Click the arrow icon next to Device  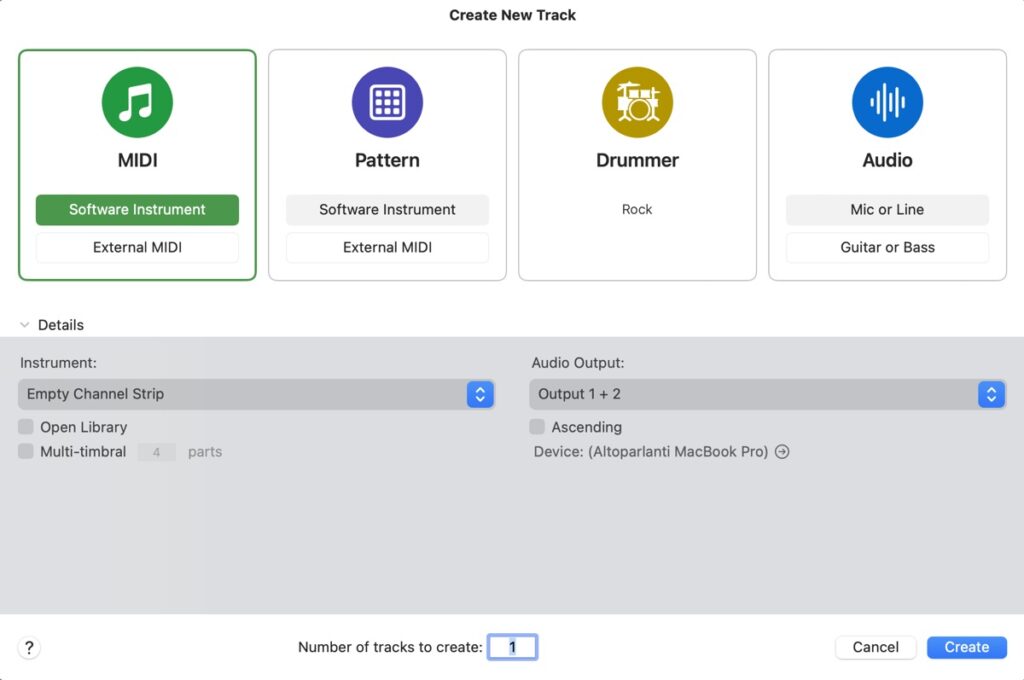[782, 452]
